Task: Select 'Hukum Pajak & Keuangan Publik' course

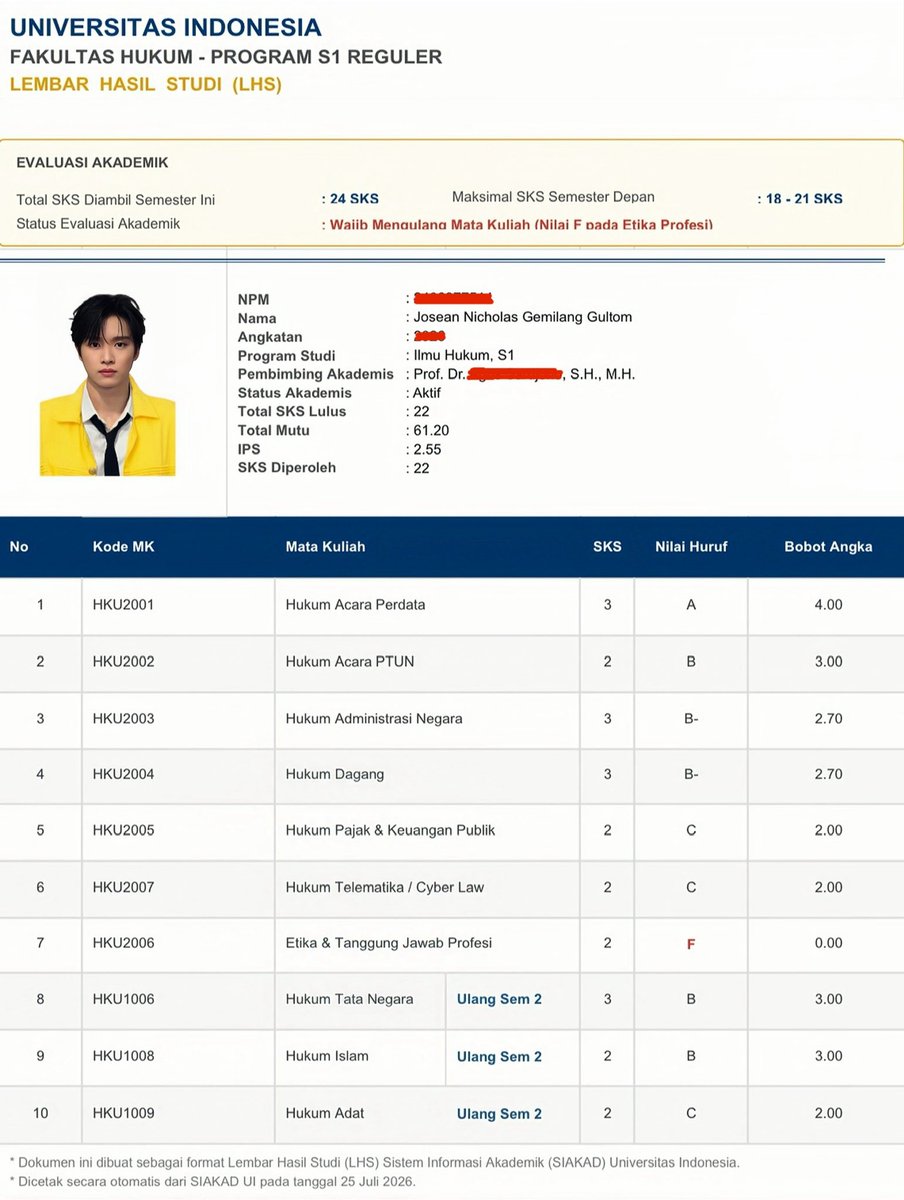Action: click(391, 830)
